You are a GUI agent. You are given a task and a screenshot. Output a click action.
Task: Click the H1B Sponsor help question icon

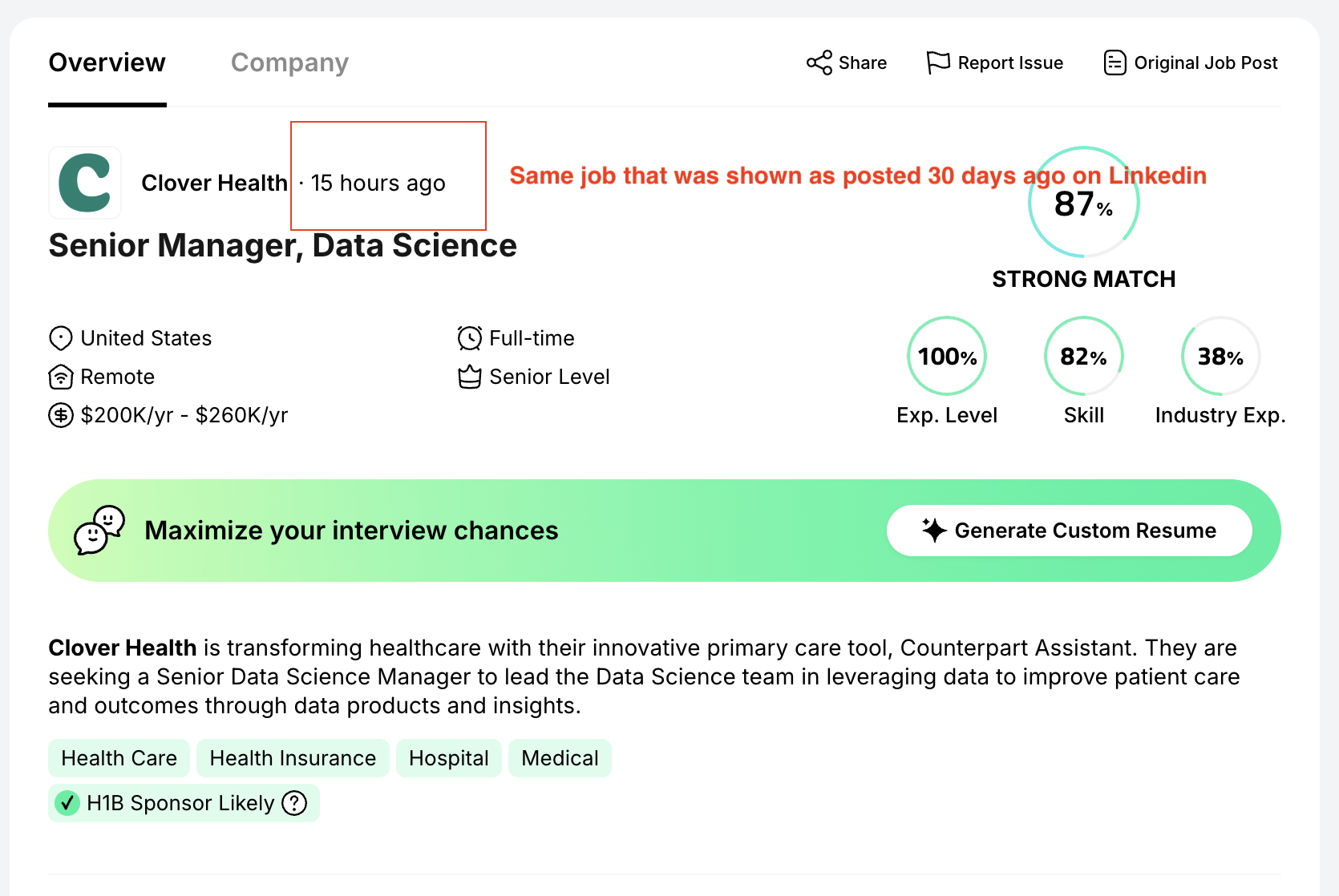tap(295, 803)
